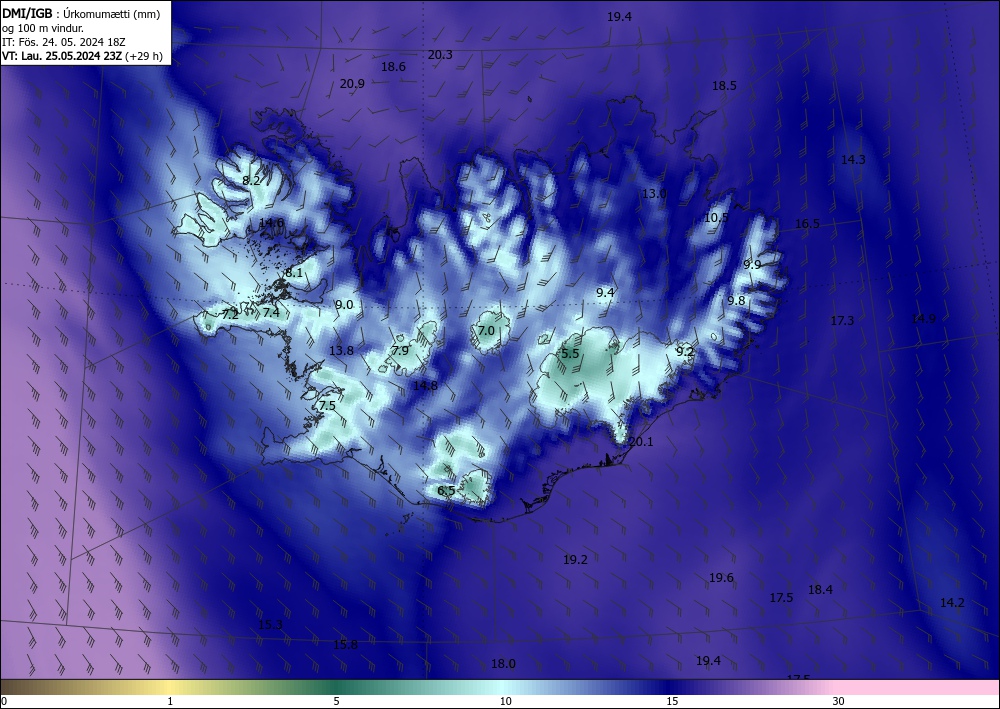Click the '(+29 h)' forecast offset text
This screenshot has width=1000, height=709.
coord(143,56)
